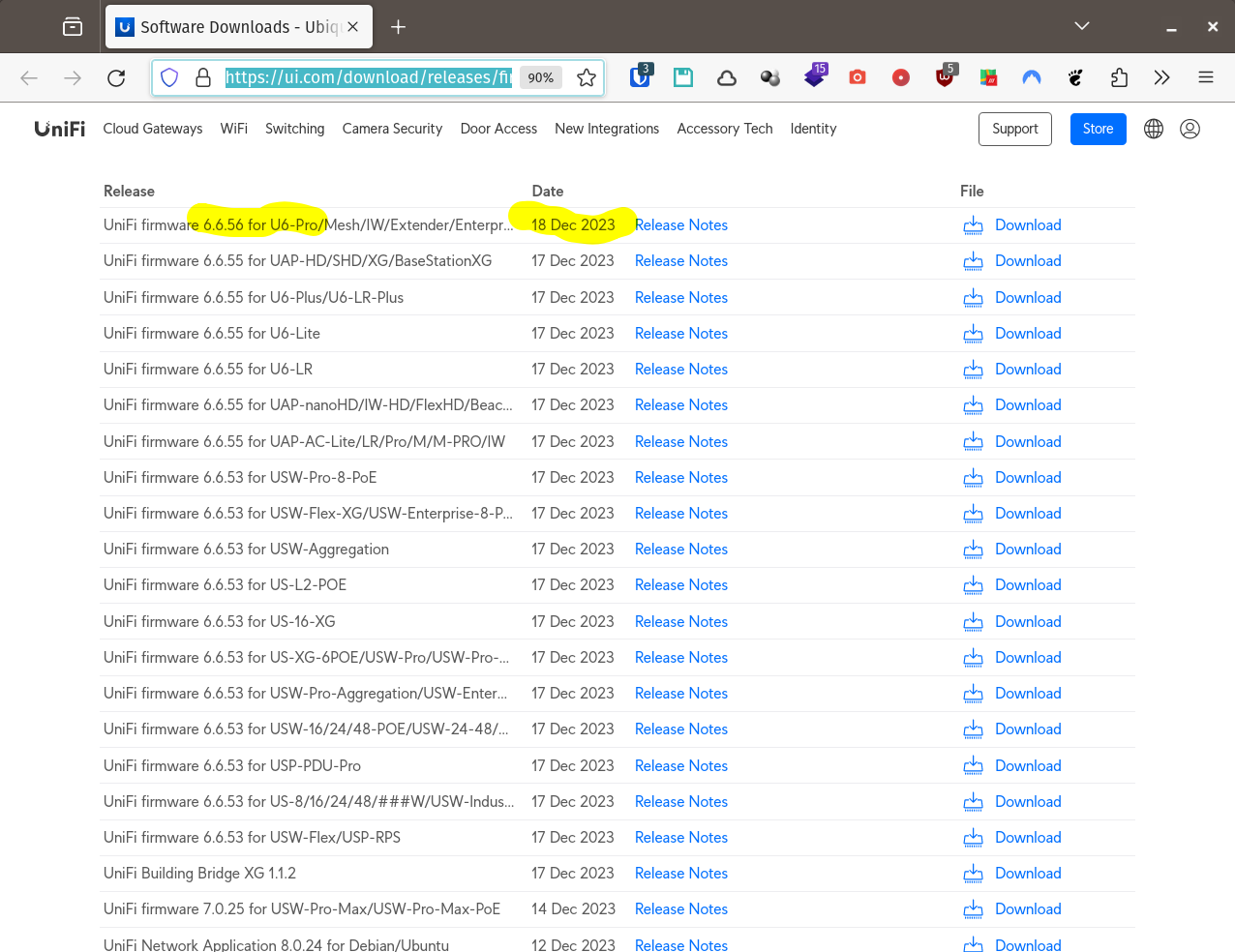Open the Firefox View icon
1235x952 pixels.
coord(73,27)
